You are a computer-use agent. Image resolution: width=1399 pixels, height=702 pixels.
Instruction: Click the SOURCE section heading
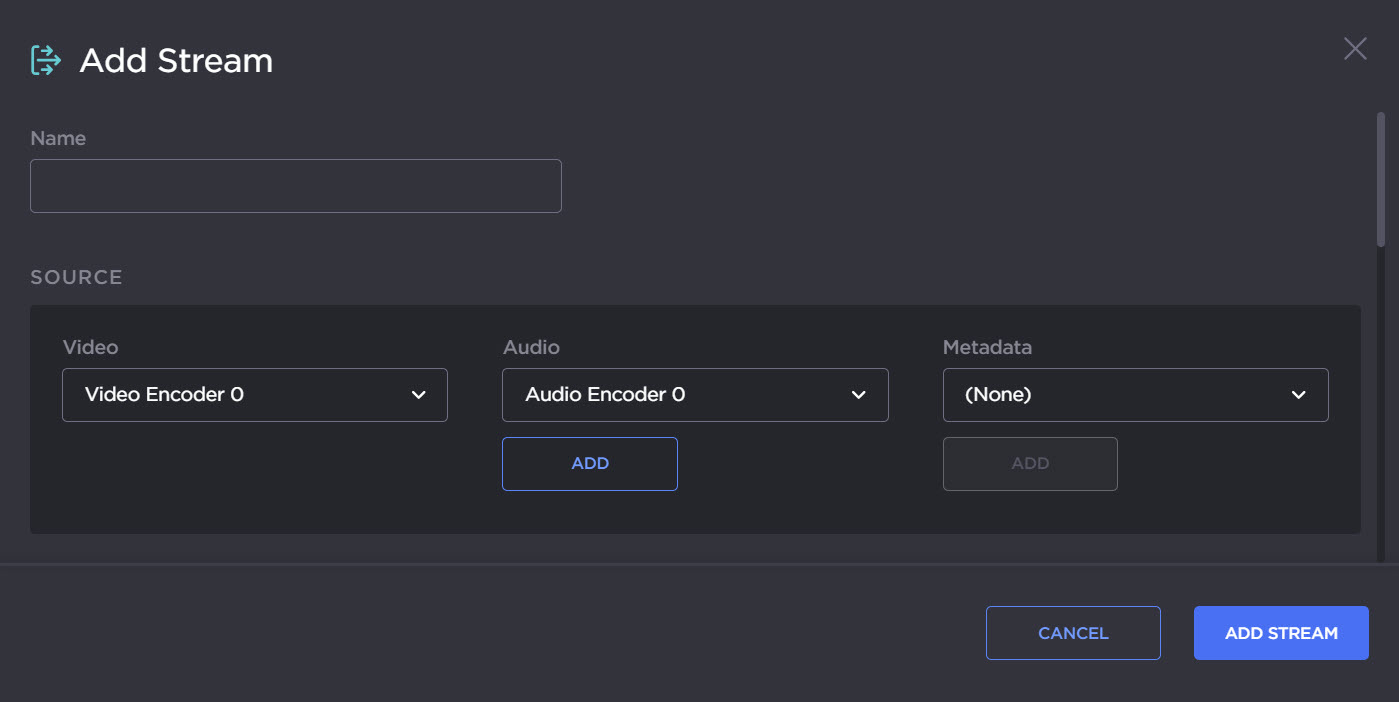pos(76,277)
